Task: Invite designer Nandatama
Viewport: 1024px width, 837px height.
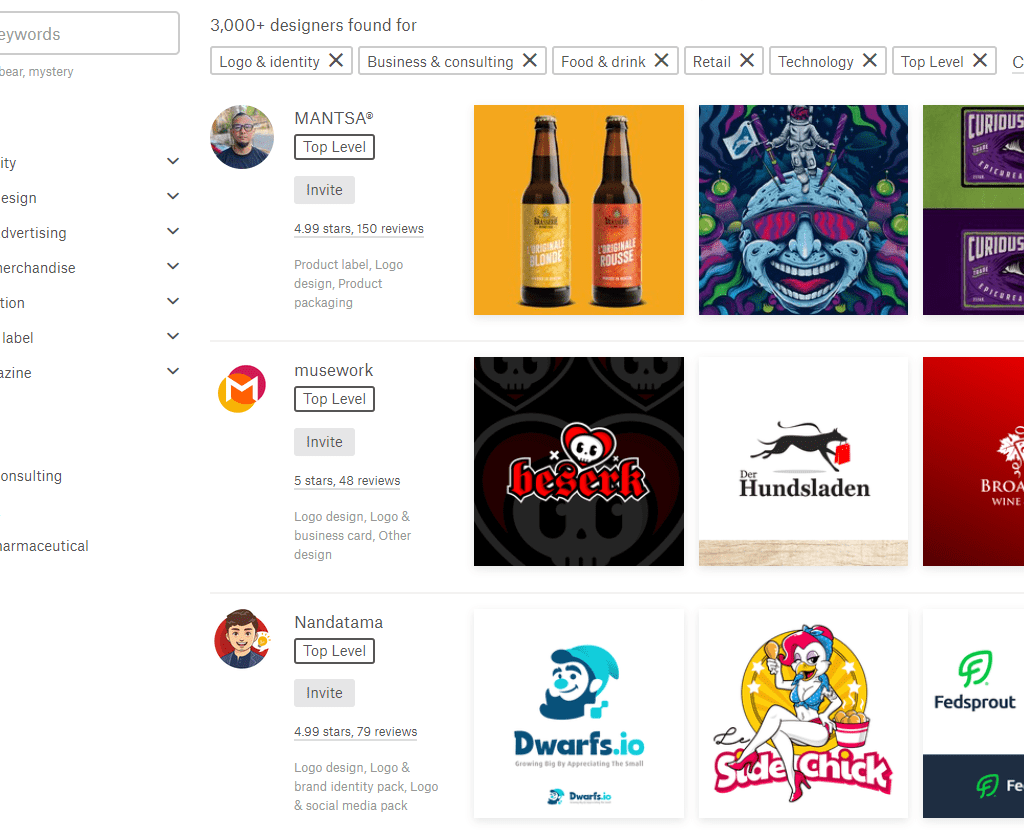Action: coord(324,693)
